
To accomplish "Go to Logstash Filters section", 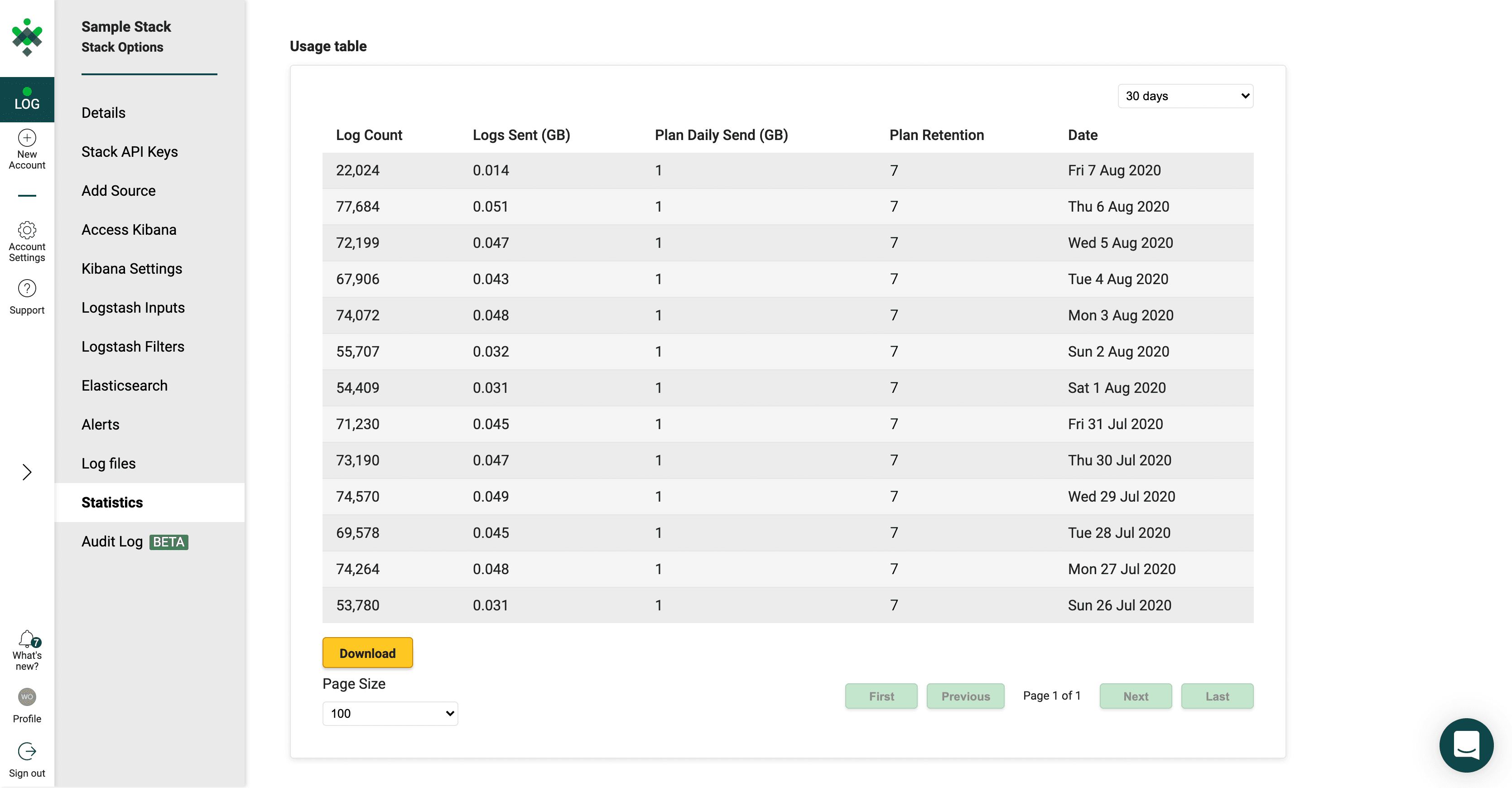I will [133, 347].
